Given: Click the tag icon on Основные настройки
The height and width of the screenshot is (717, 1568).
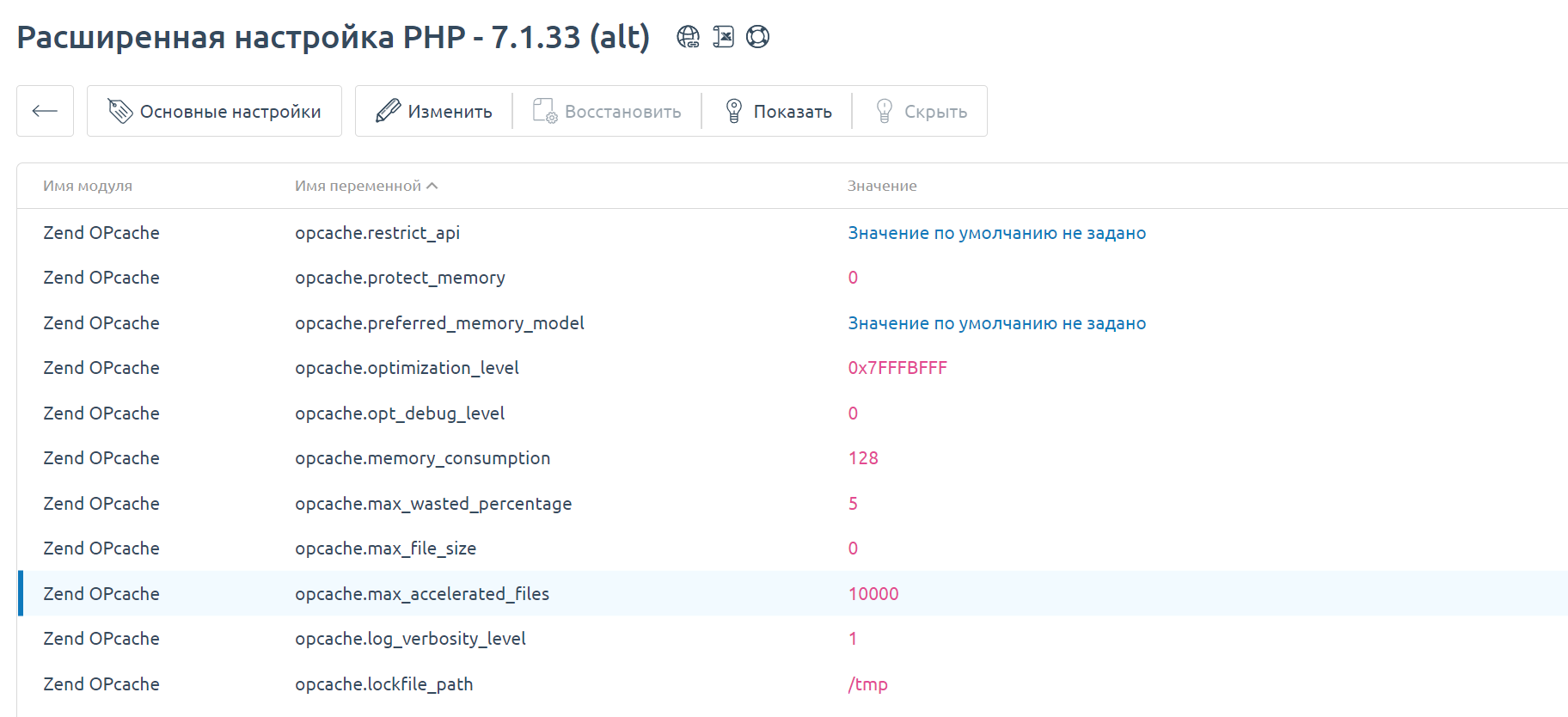Looking at the screenshot, I should pyautogui.click(x=119, y=111).
